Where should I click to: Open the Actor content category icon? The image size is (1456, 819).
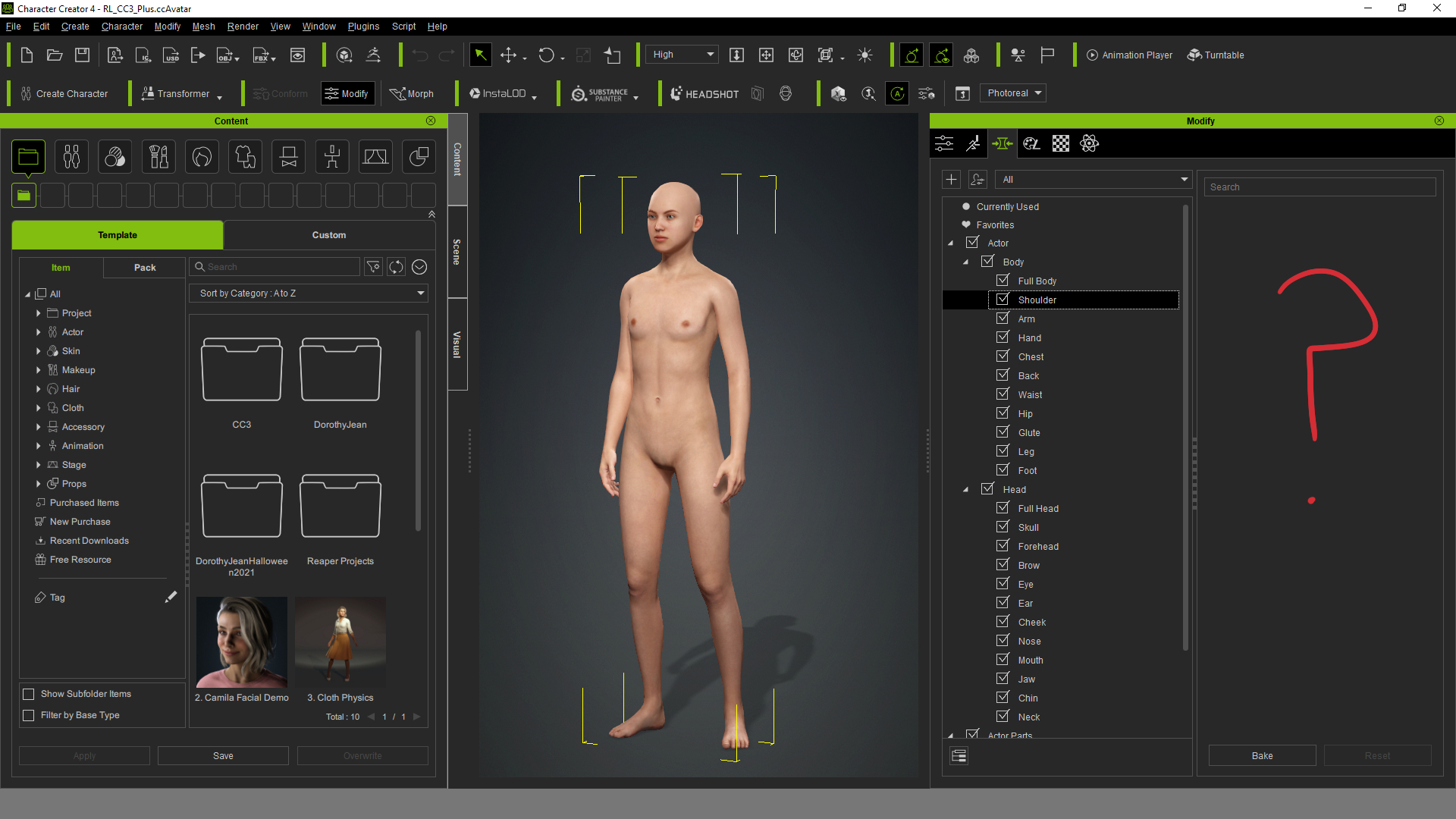point(71,157)
